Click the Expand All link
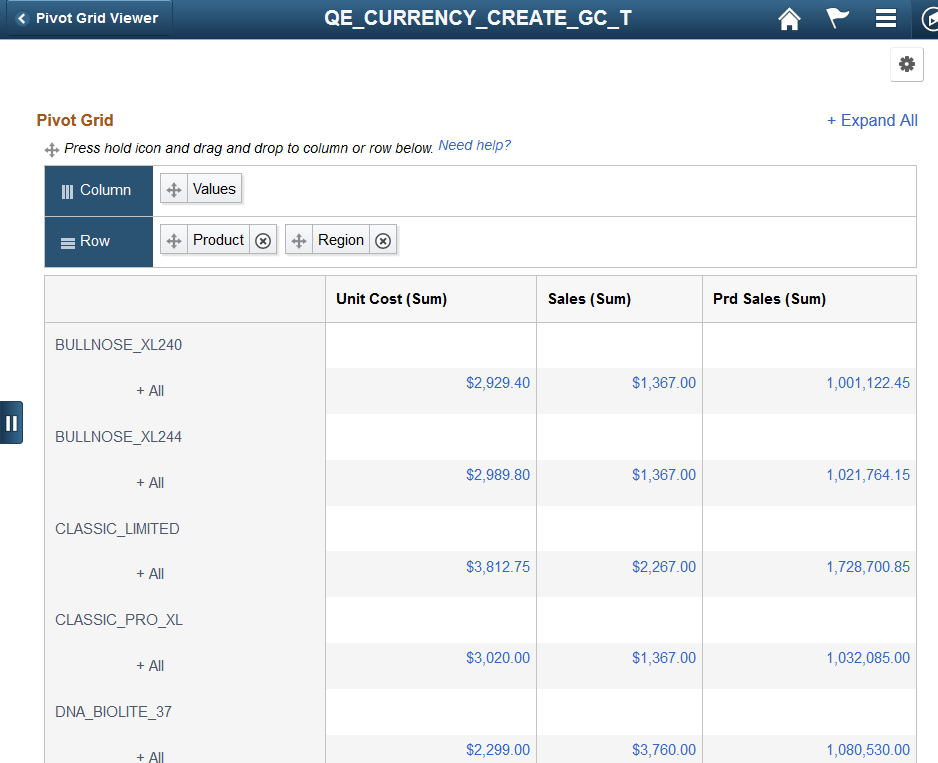 pos(872,120)
